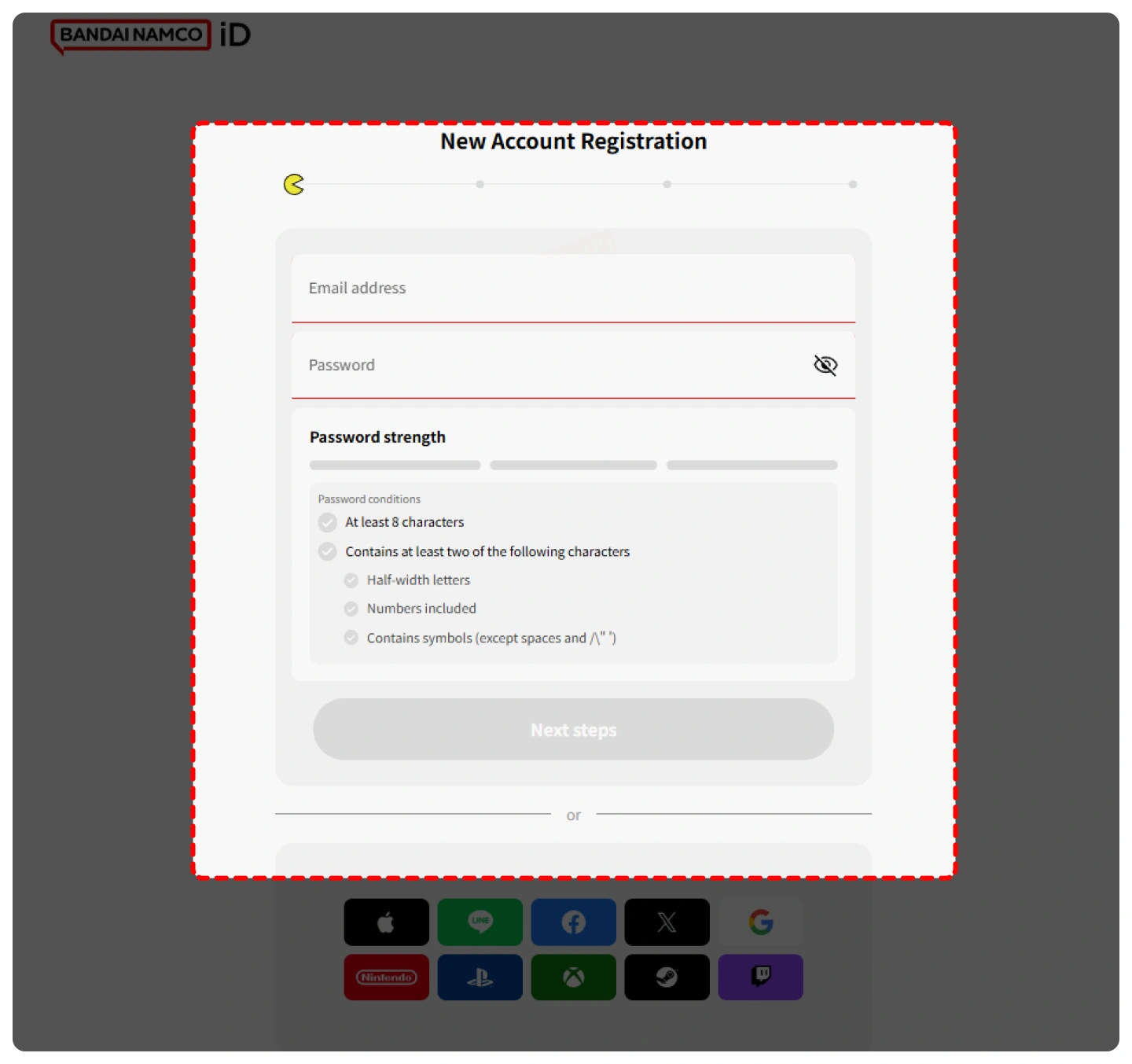Toggle password visibility eye icon
The height and width of the screenshot is (1064, 1132).
[825, 365]
